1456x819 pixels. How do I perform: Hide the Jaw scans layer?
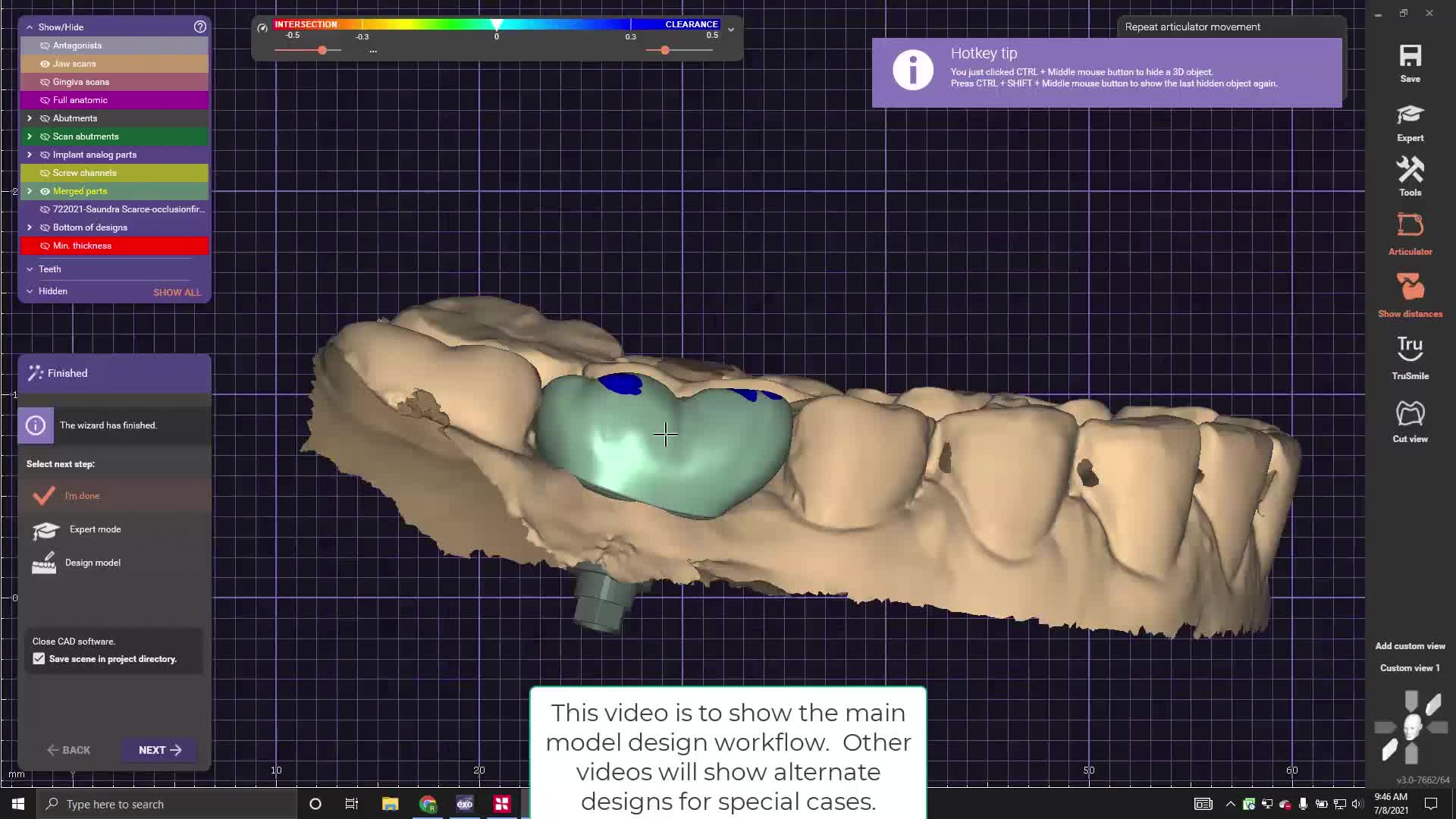tap(45, 64)
